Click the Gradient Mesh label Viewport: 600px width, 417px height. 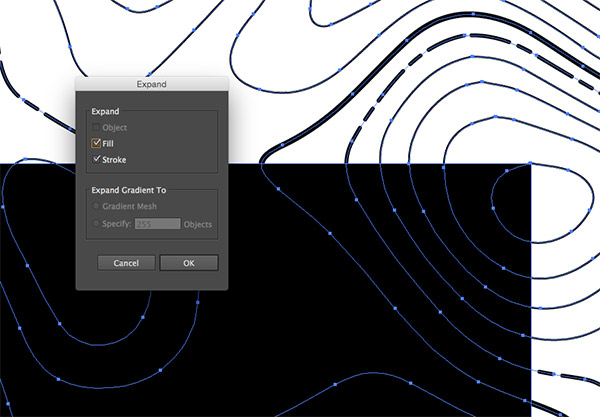coord(130,208)
